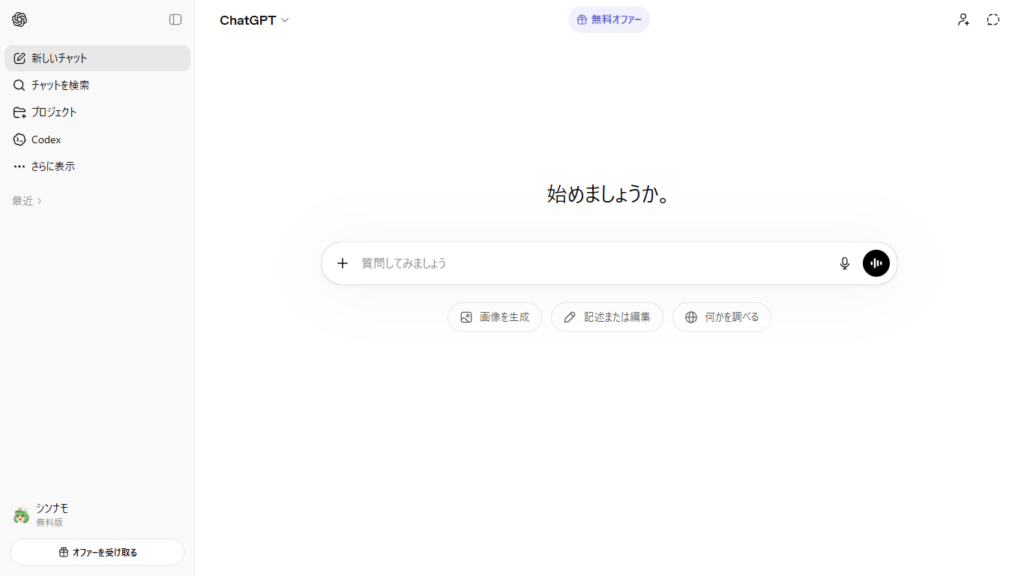Toggle temporary chat dashed circle icon
Screen dimensions: 1024x576
click(x=993, y=20)
